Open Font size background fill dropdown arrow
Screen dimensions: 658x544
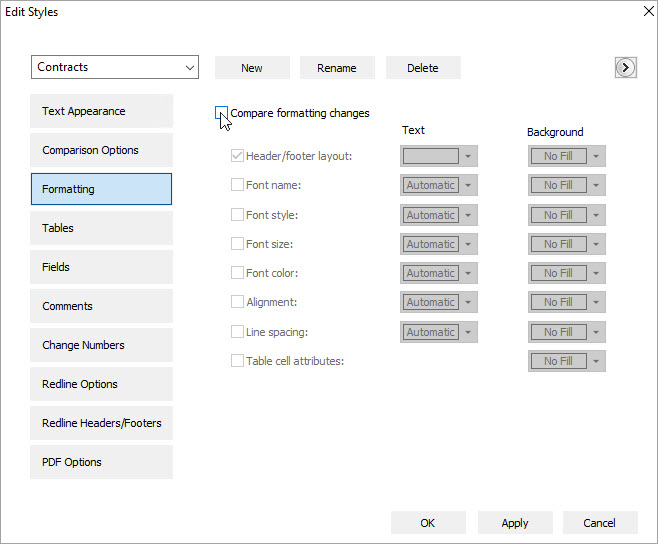tap(596, 244)
